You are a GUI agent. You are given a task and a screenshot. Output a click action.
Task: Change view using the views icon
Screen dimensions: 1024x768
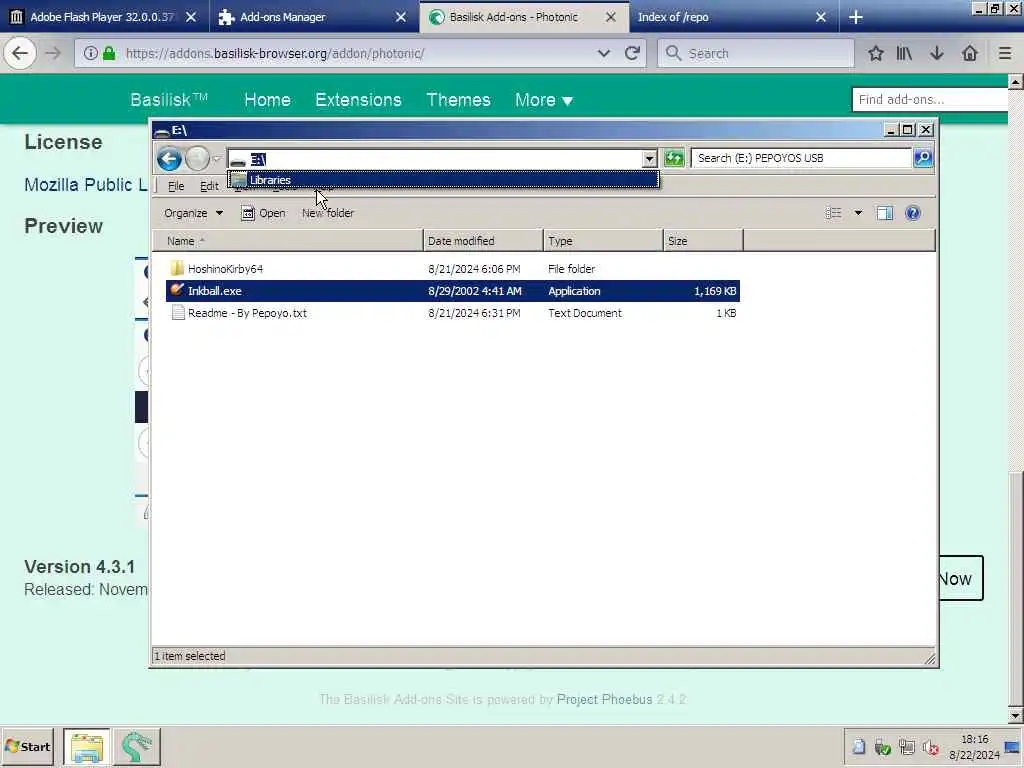tap(833, 213)
